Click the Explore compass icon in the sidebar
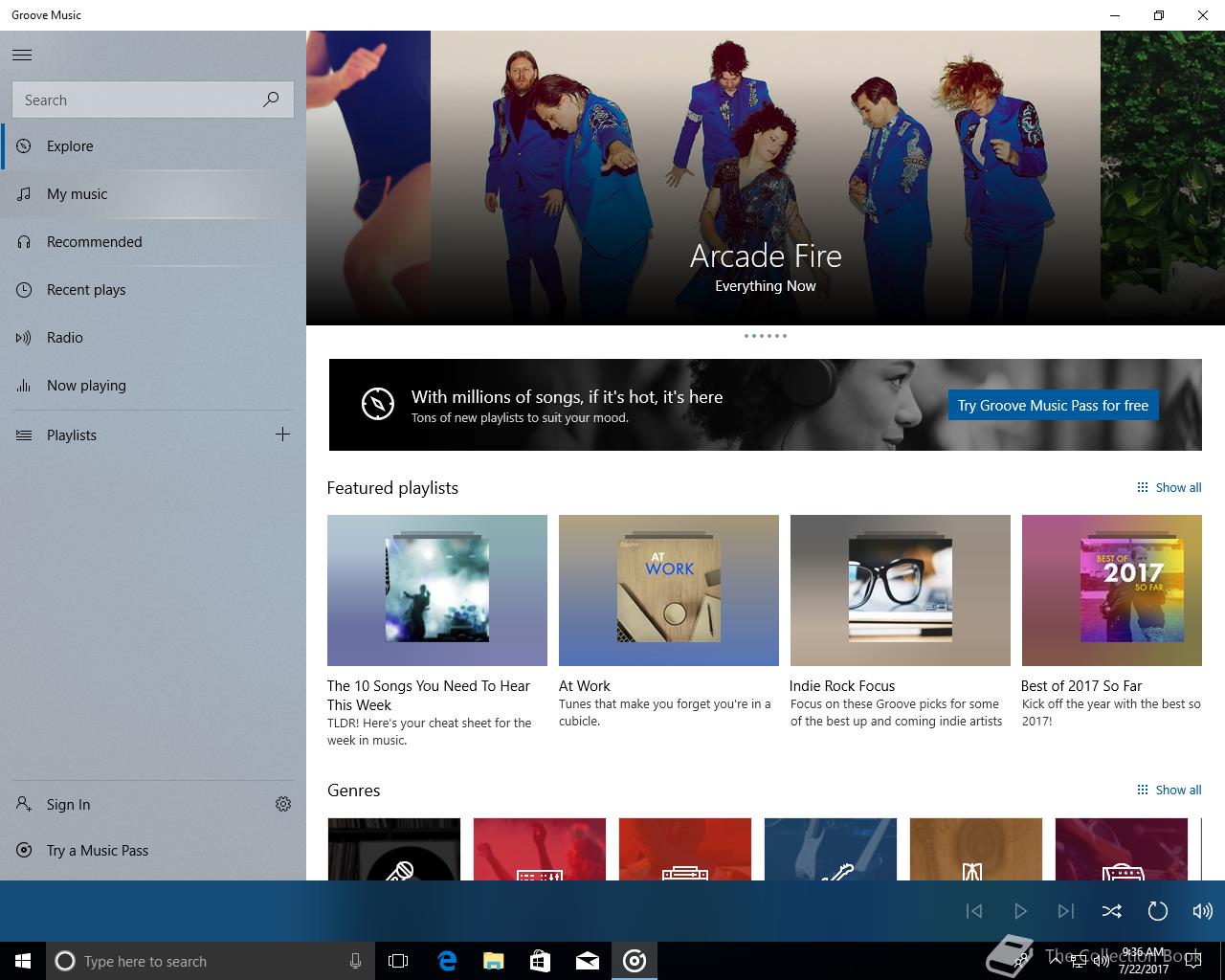The width and height of the screenshot is (1225, 980). click(24, 146)
